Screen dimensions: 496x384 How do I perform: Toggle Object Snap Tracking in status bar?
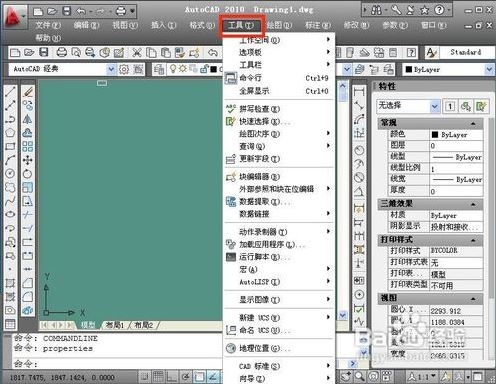(x=213, y=377)
